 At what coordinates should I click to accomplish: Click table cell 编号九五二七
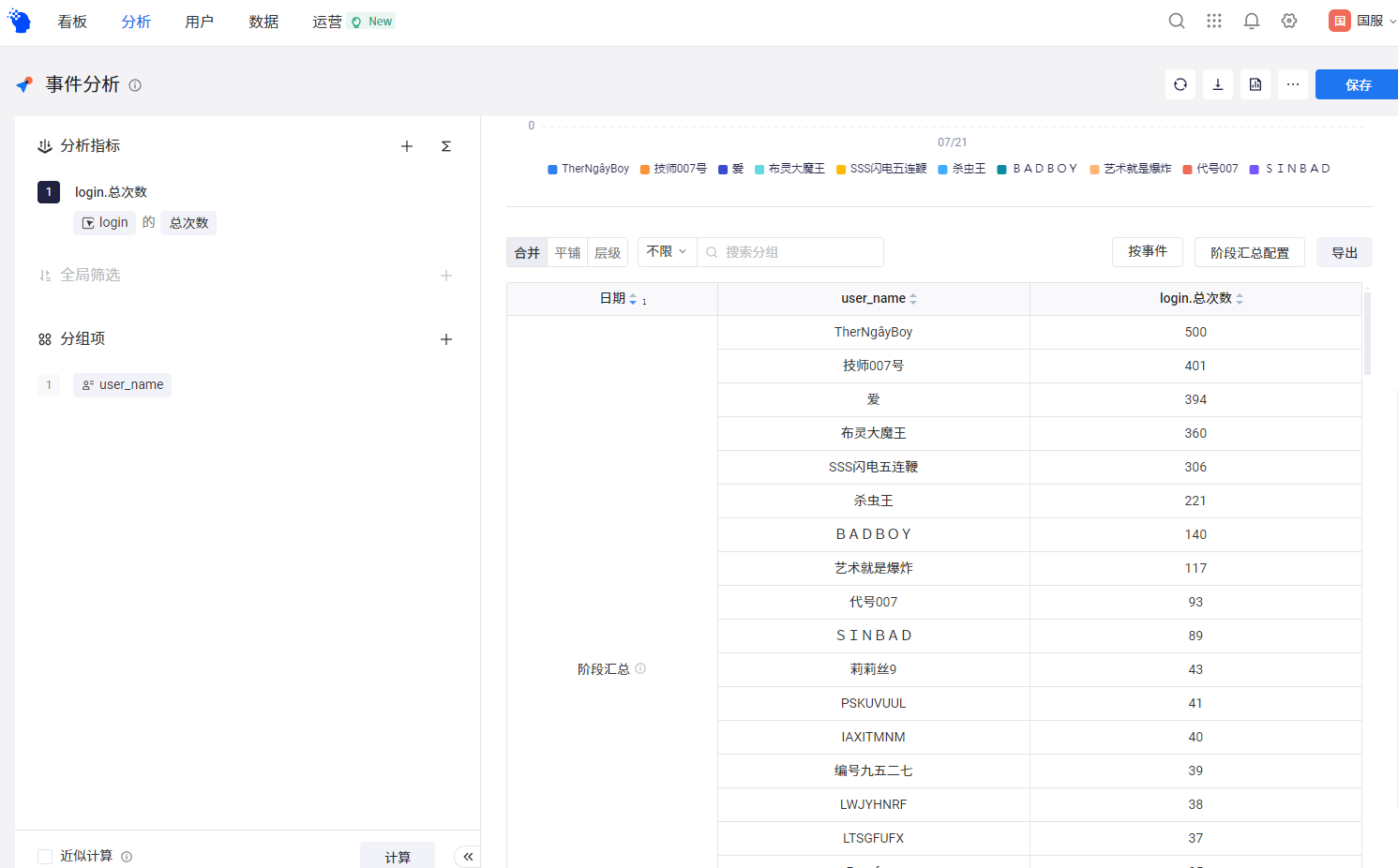click(874, 771)
